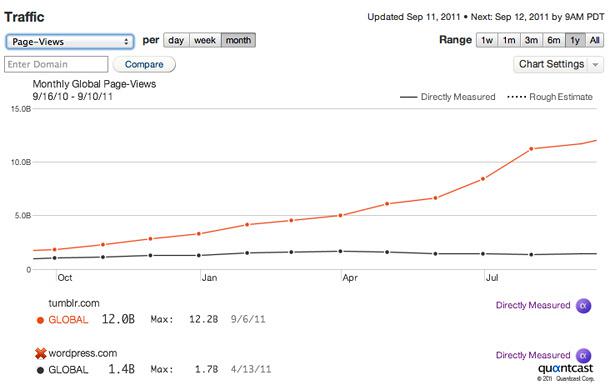Click the wordpress.com domain label
This screenshot has height=390, width=610.
pyautogui.click(x=82, y=353)
